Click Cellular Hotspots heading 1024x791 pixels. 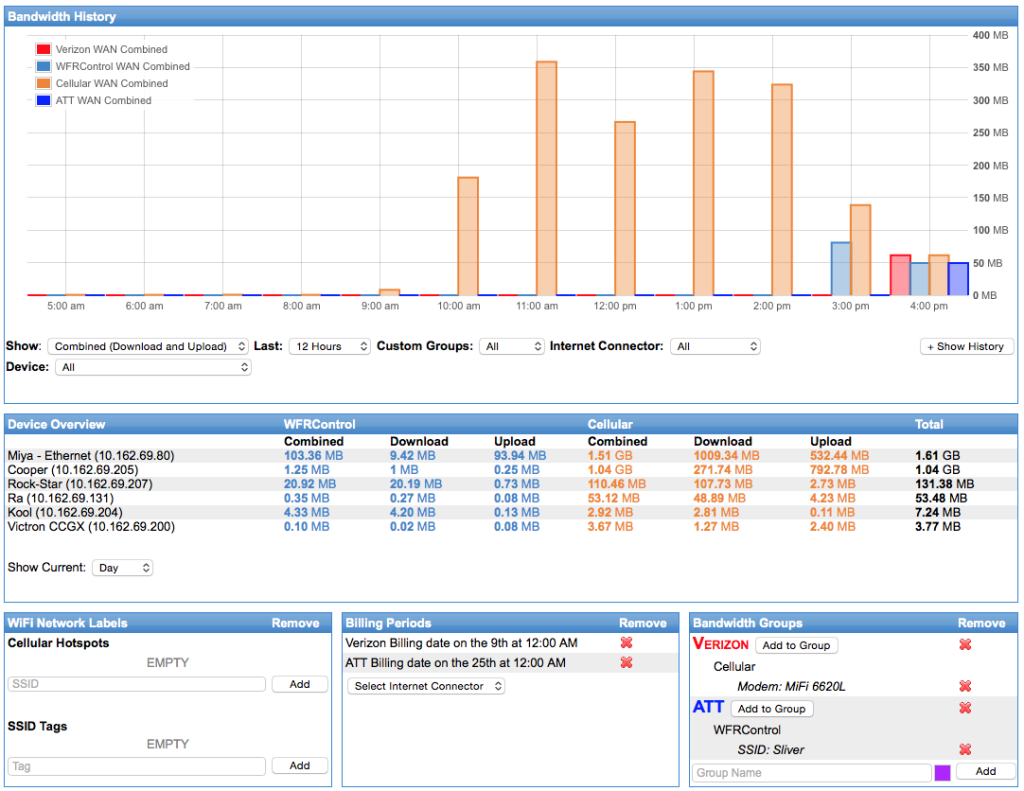tap(58, 643)
